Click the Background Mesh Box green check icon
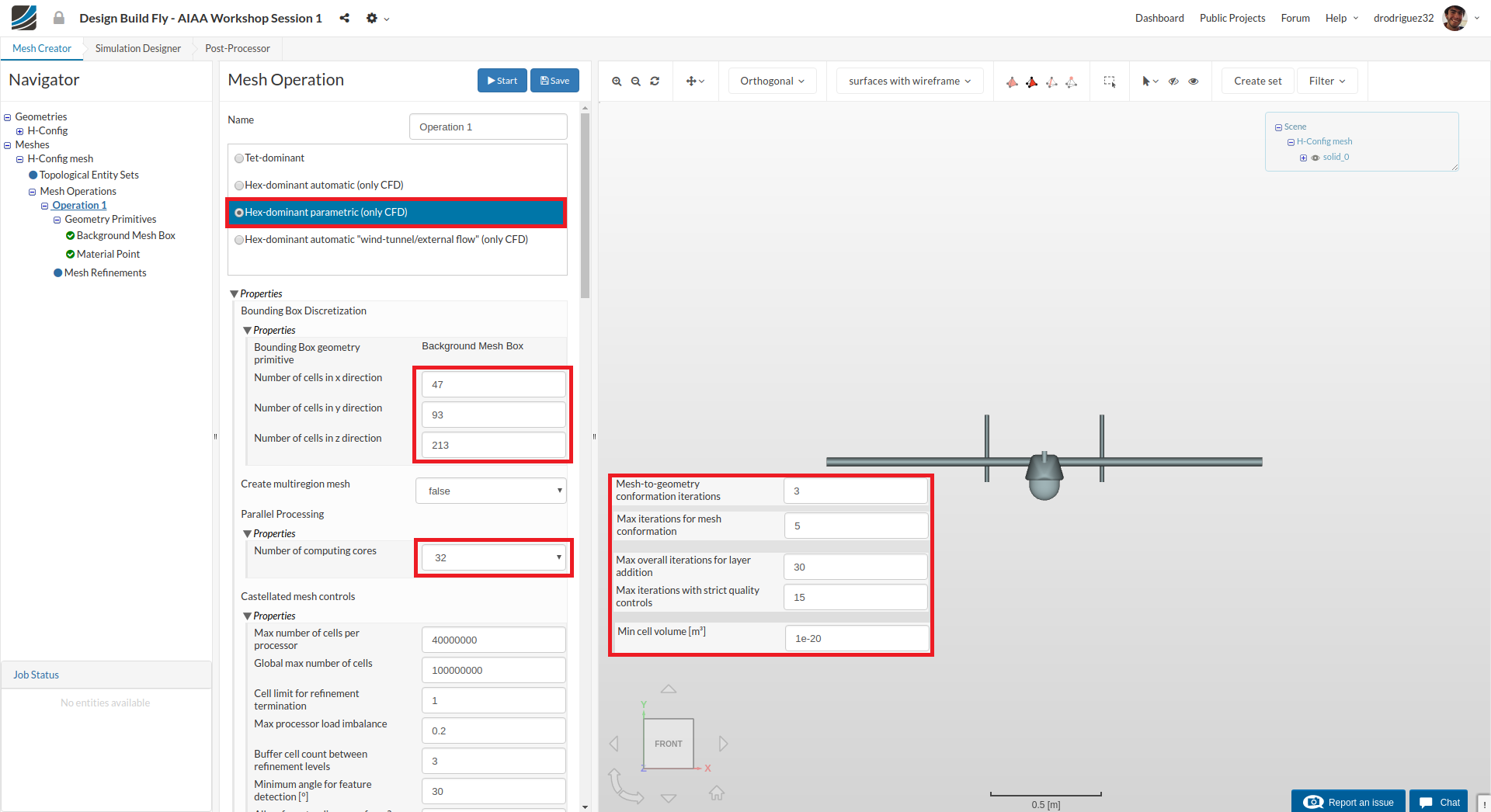Image resolution: width=1491 pixels, height=812 pixels. coord(71,236)
